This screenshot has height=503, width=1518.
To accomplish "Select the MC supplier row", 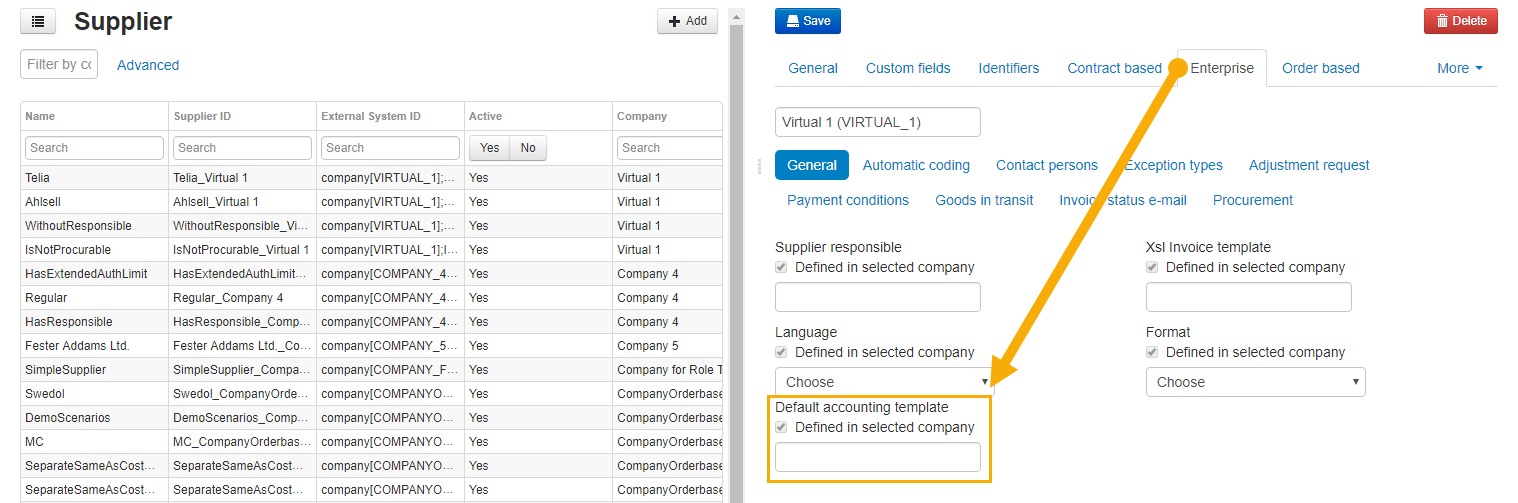I will 371,442.
